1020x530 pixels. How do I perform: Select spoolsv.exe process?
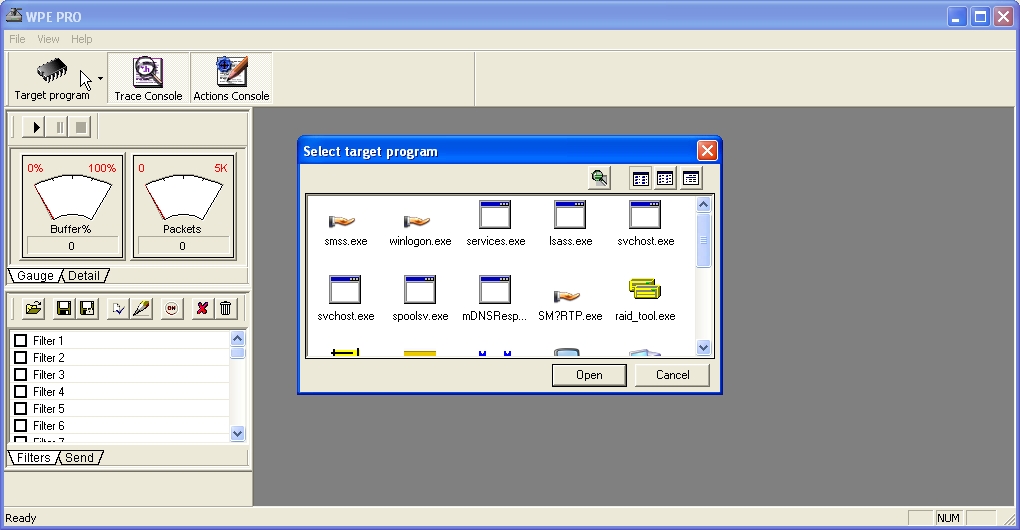click(x=420, y=298)
